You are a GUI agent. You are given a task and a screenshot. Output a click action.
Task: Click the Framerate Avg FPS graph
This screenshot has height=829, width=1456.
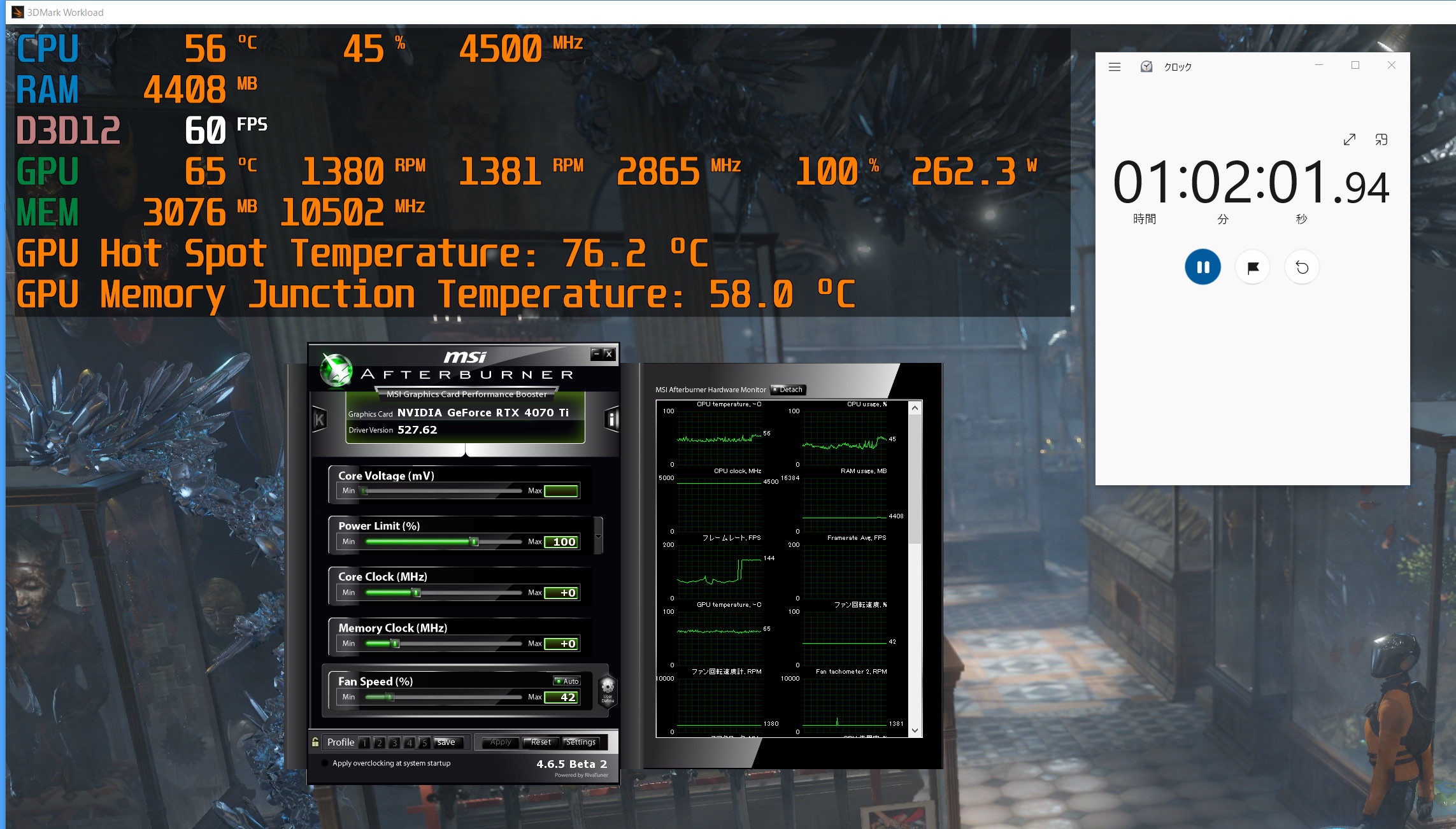pyautogui.click(x=845, y=571)
